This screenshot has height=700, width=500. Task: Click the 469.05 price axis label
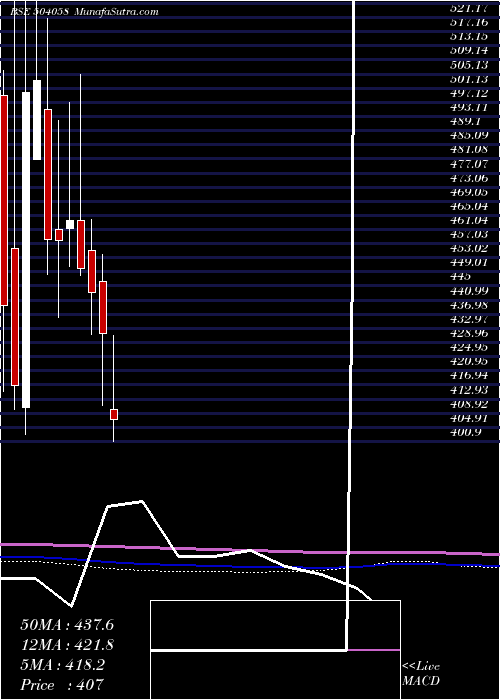click(x=470, y=192)
